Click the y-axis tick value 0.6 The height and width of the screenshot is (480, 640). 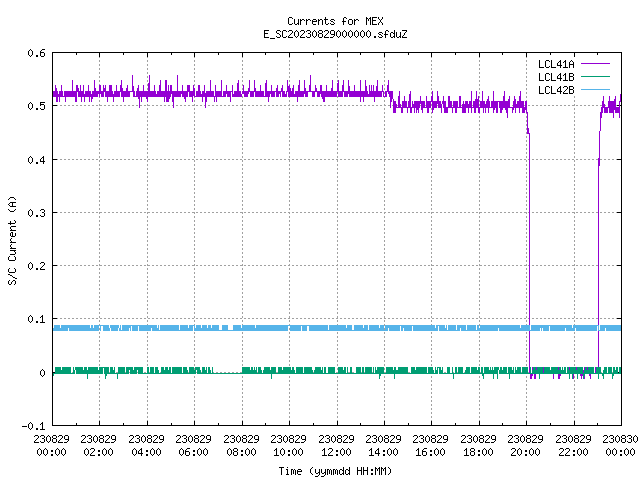36,53
